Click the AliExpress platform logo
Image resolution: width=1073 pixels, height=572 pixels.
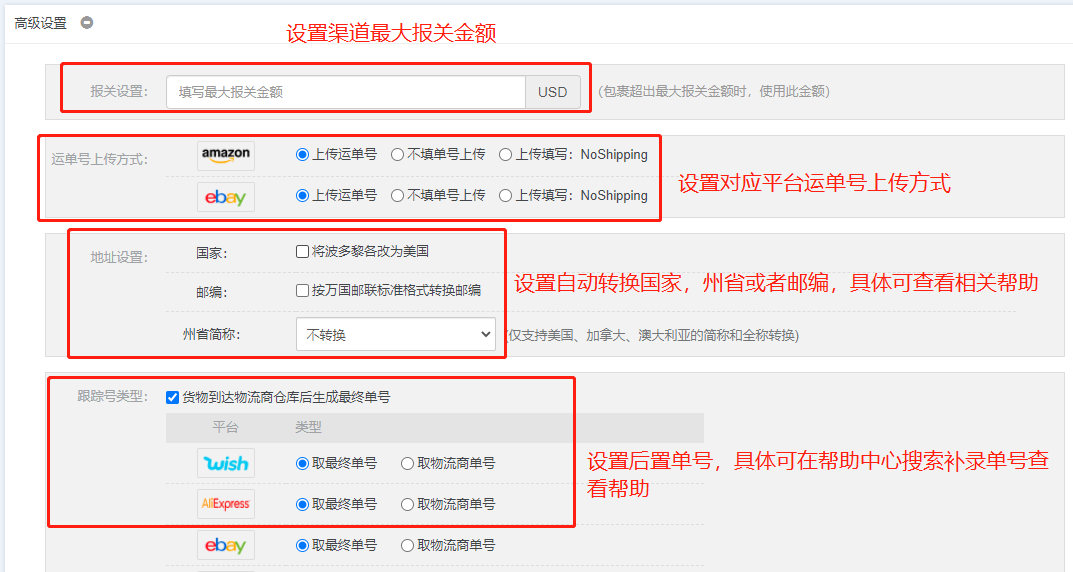click(225, 504)
